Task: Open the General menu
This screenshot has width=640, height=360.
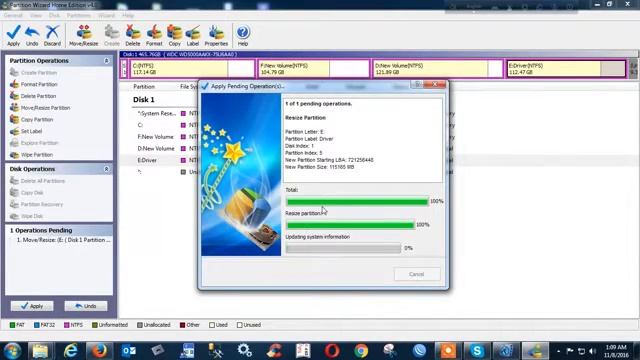Action: (13, 16)
